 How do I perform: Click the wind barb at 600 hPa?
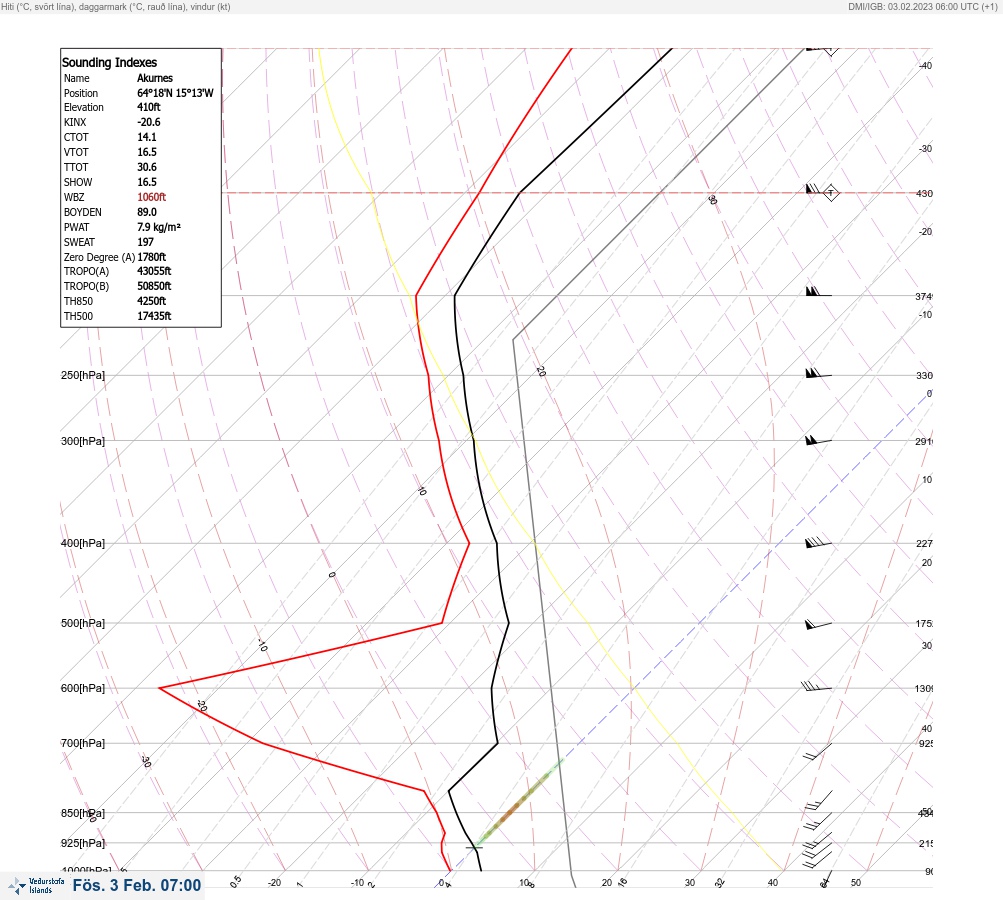coord(816,686)
